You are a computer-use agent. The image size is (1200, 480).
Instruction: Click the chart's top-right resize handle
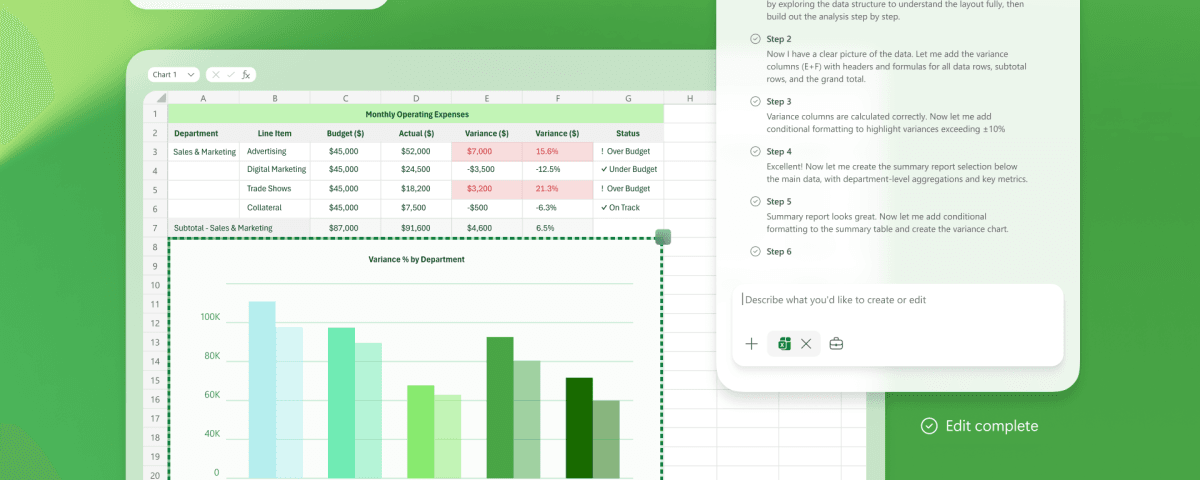662,237
